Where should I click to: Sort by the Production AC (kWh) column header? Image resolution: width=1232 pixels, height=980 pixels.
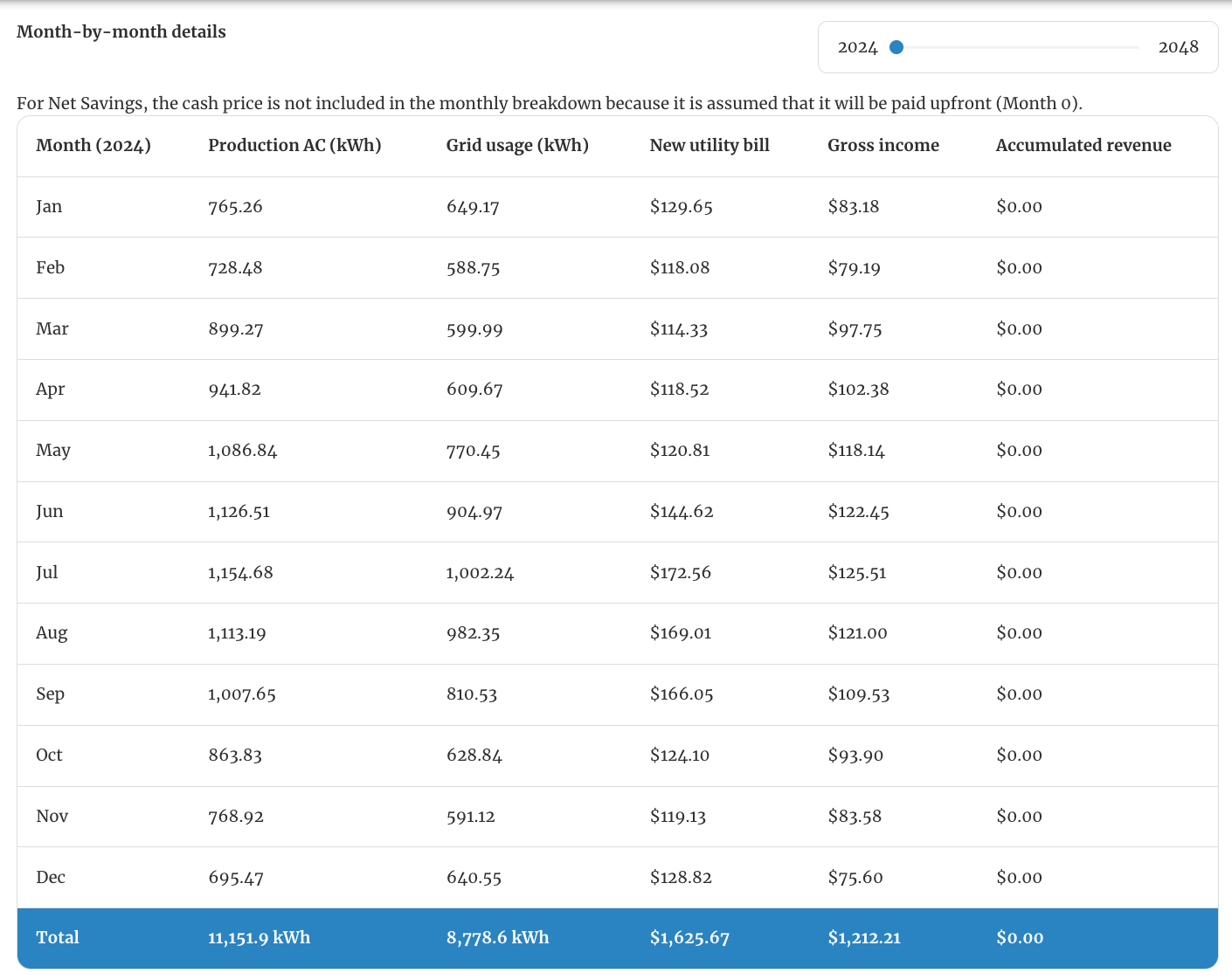click(x=294, y=145)
